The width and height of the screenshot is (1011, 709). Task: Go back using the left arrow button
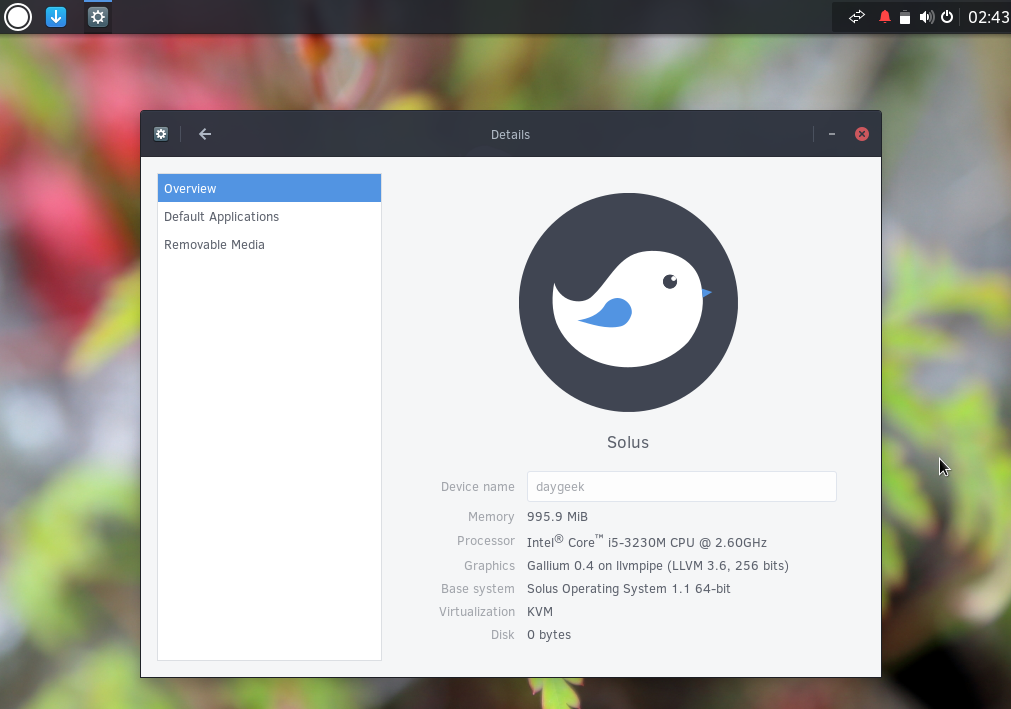[x=205, y=134]
